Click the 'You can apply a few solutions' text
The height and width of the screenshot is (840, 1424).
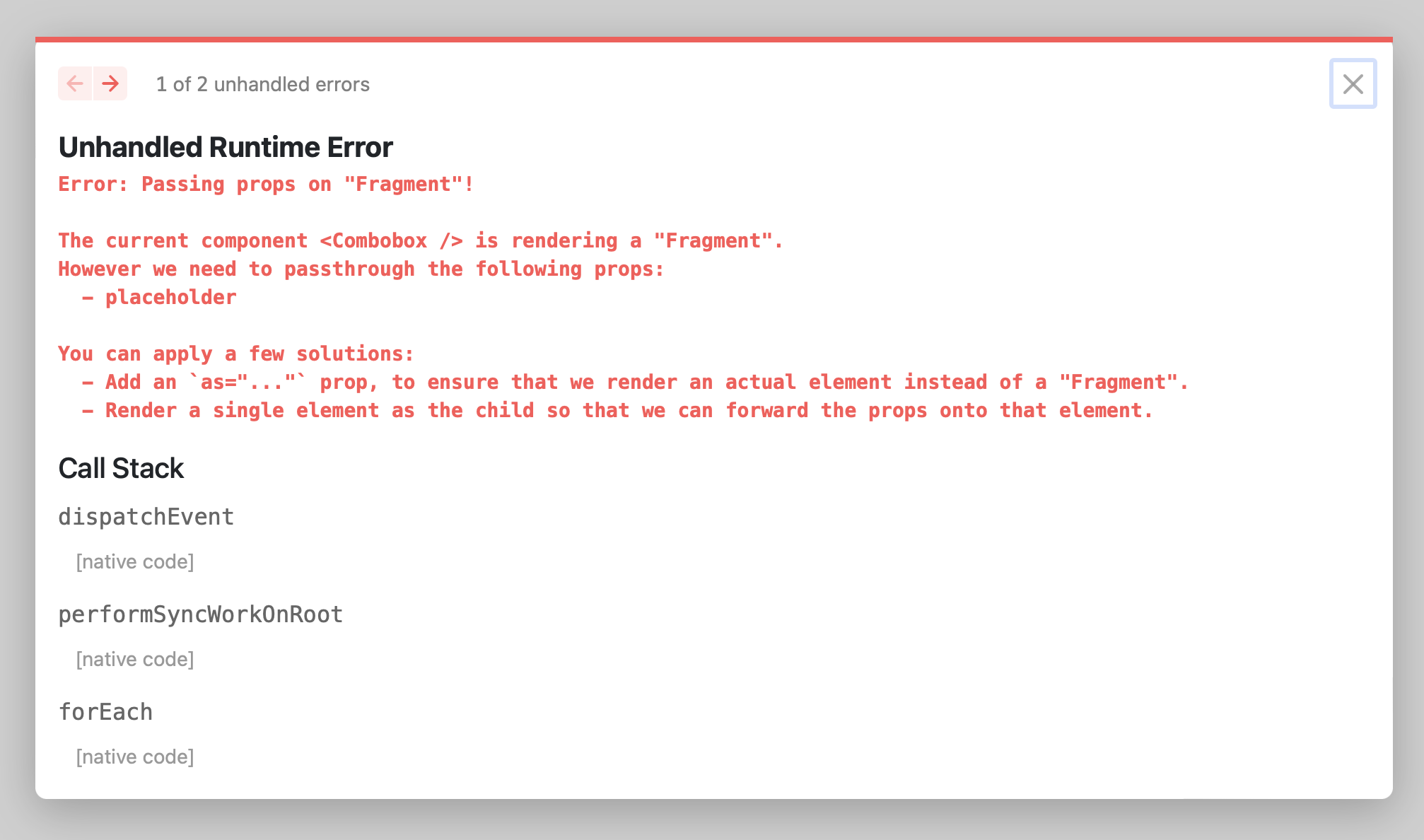(235, 353)
